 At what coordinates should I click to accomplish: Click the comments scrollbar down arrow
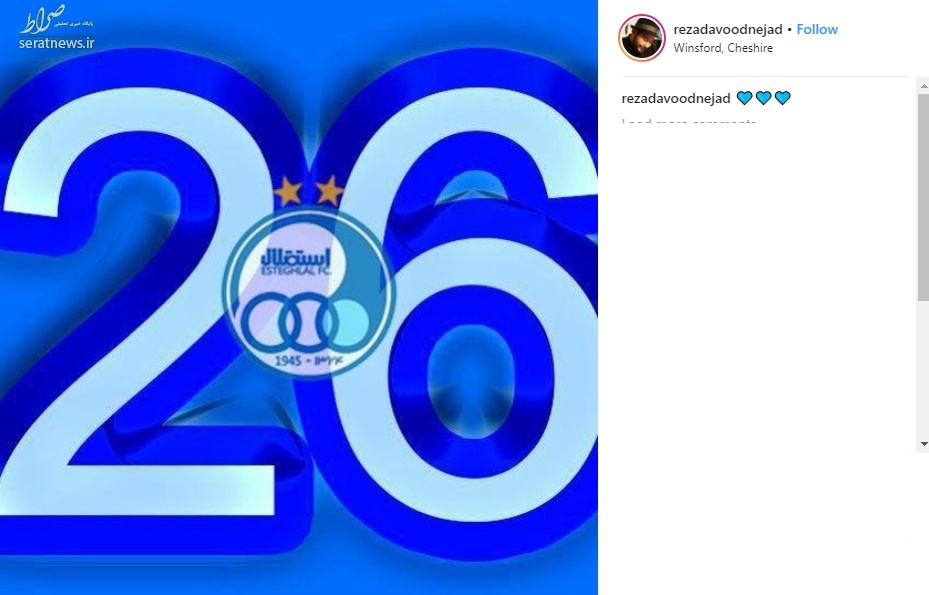924,444
